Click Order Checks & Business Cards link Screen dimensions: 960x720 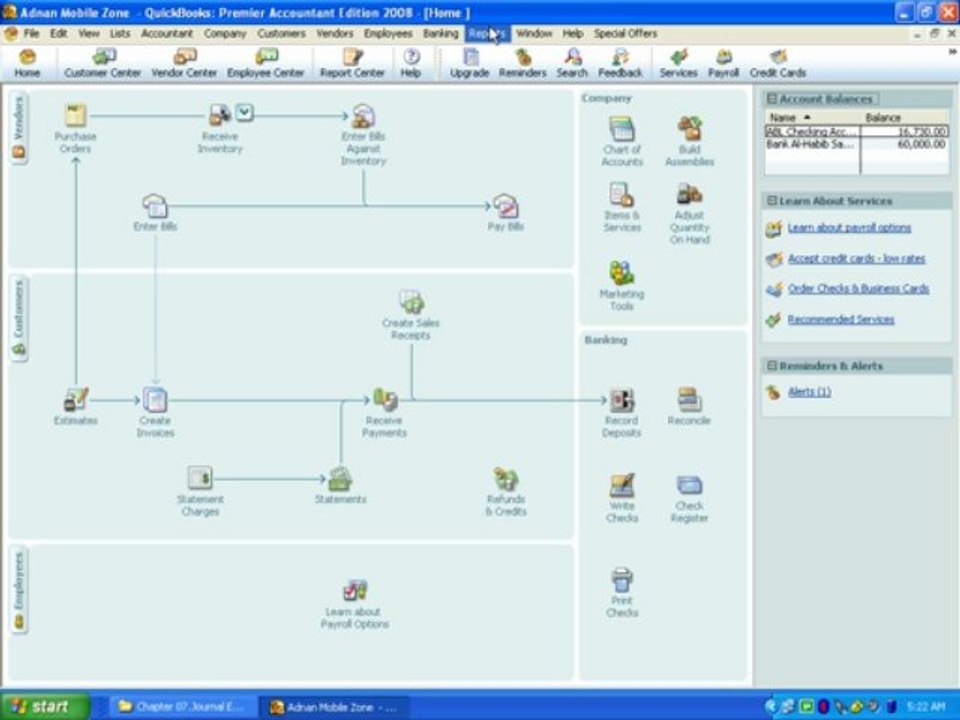(x=858, y=288)
